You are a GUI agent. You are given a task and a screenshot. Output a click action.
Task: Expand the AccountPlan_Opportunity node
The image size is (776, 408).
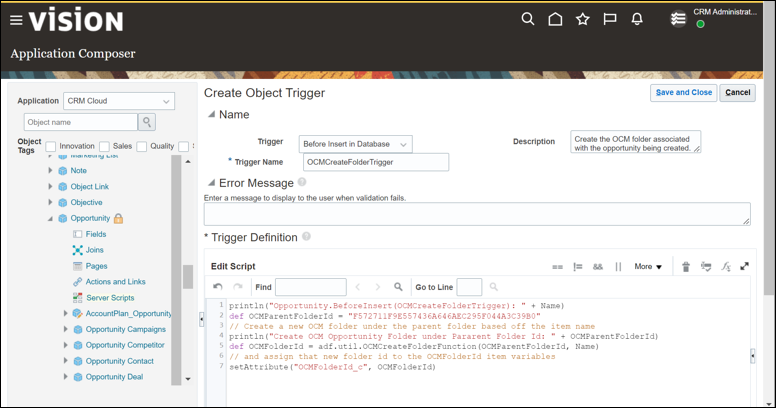(x=65, y=313)
